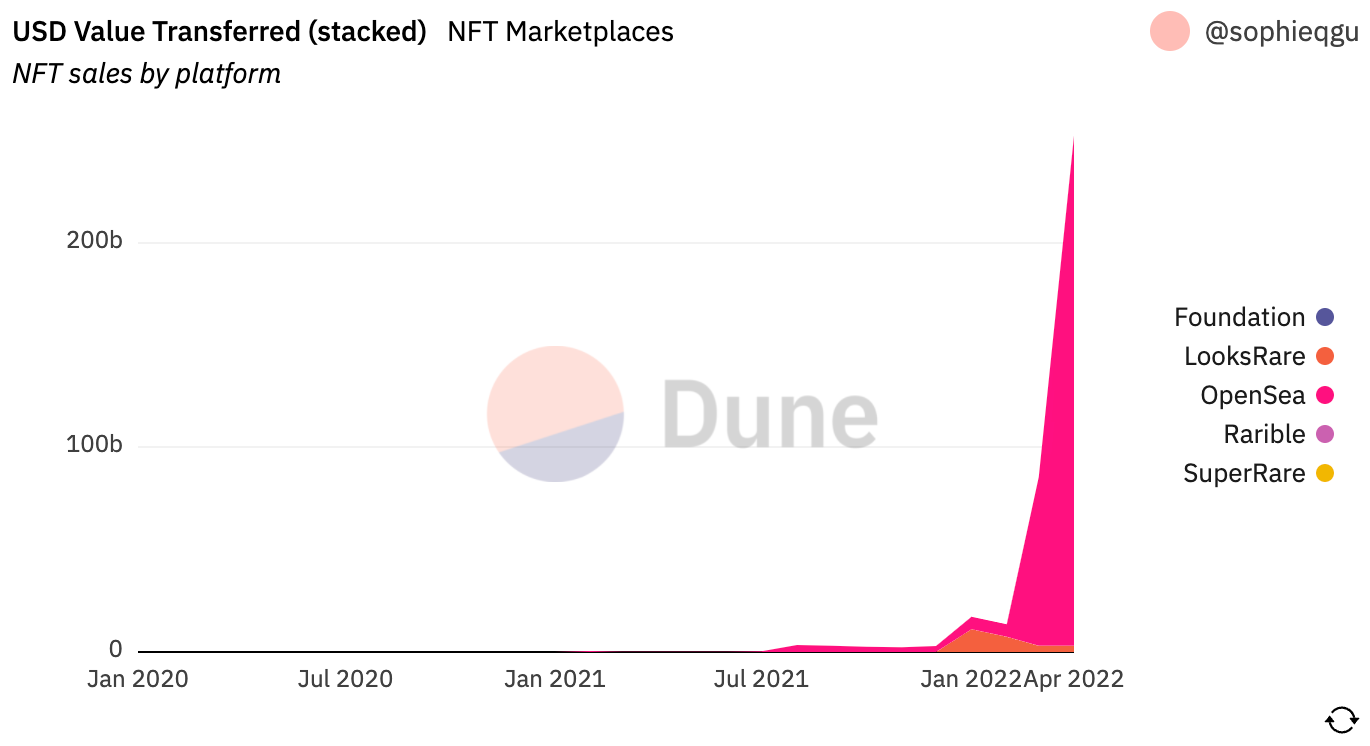The image size is (1370, 746).
Task: Click the pink OpenSea legend dot
Action: (1325, 395)
